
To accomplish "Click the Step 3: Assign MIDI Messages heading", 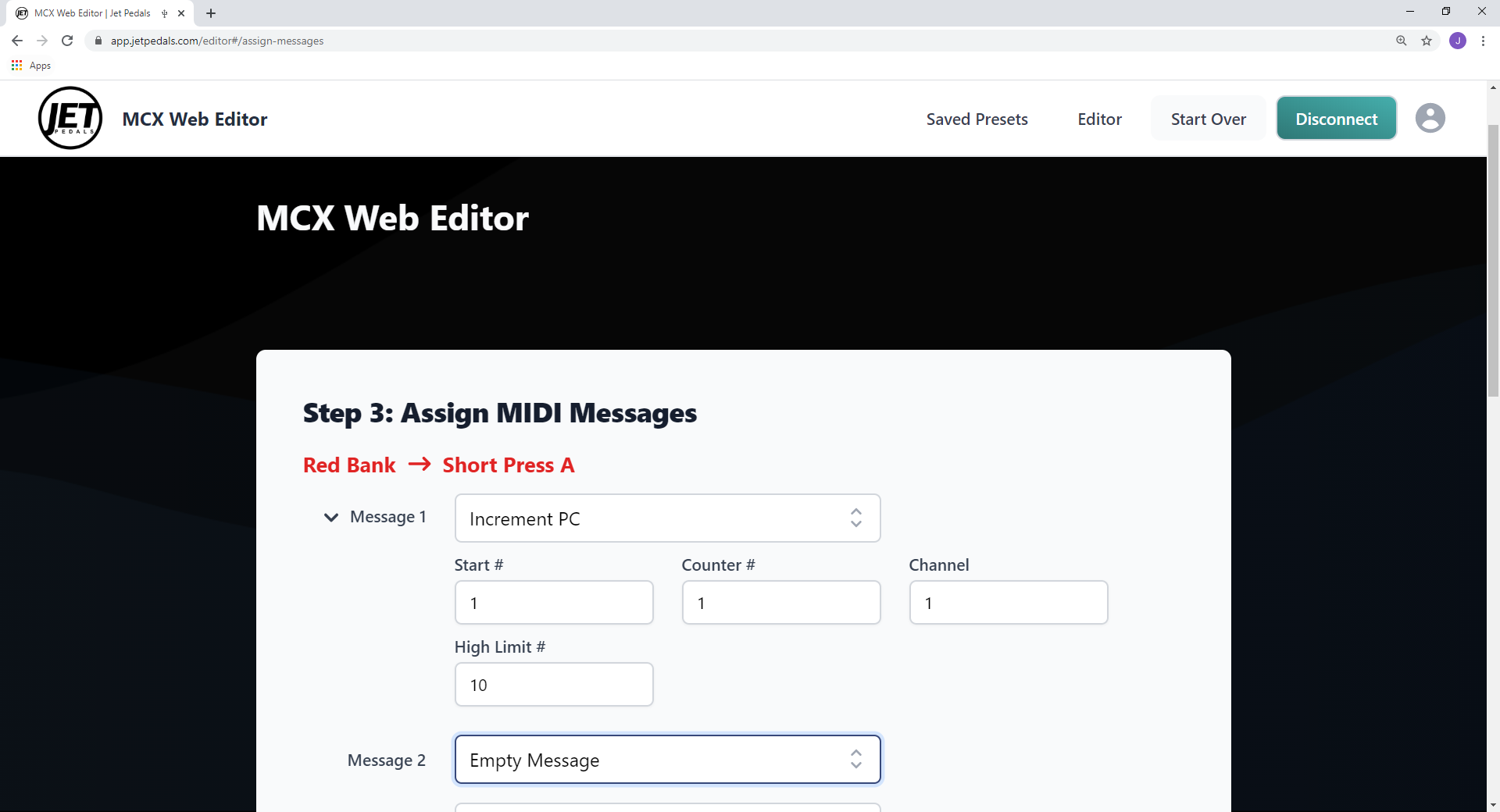I will 500,413.
